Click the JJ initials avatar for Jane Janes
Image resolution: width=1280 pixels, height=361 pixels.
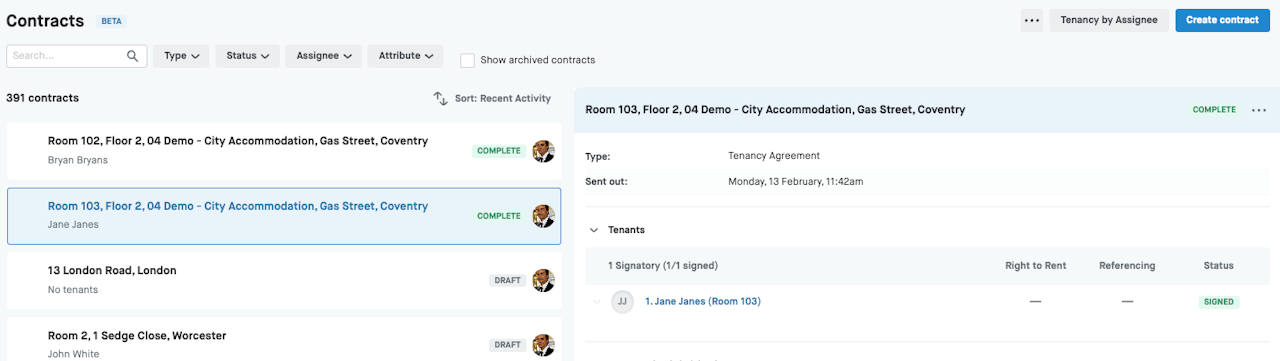623,301
